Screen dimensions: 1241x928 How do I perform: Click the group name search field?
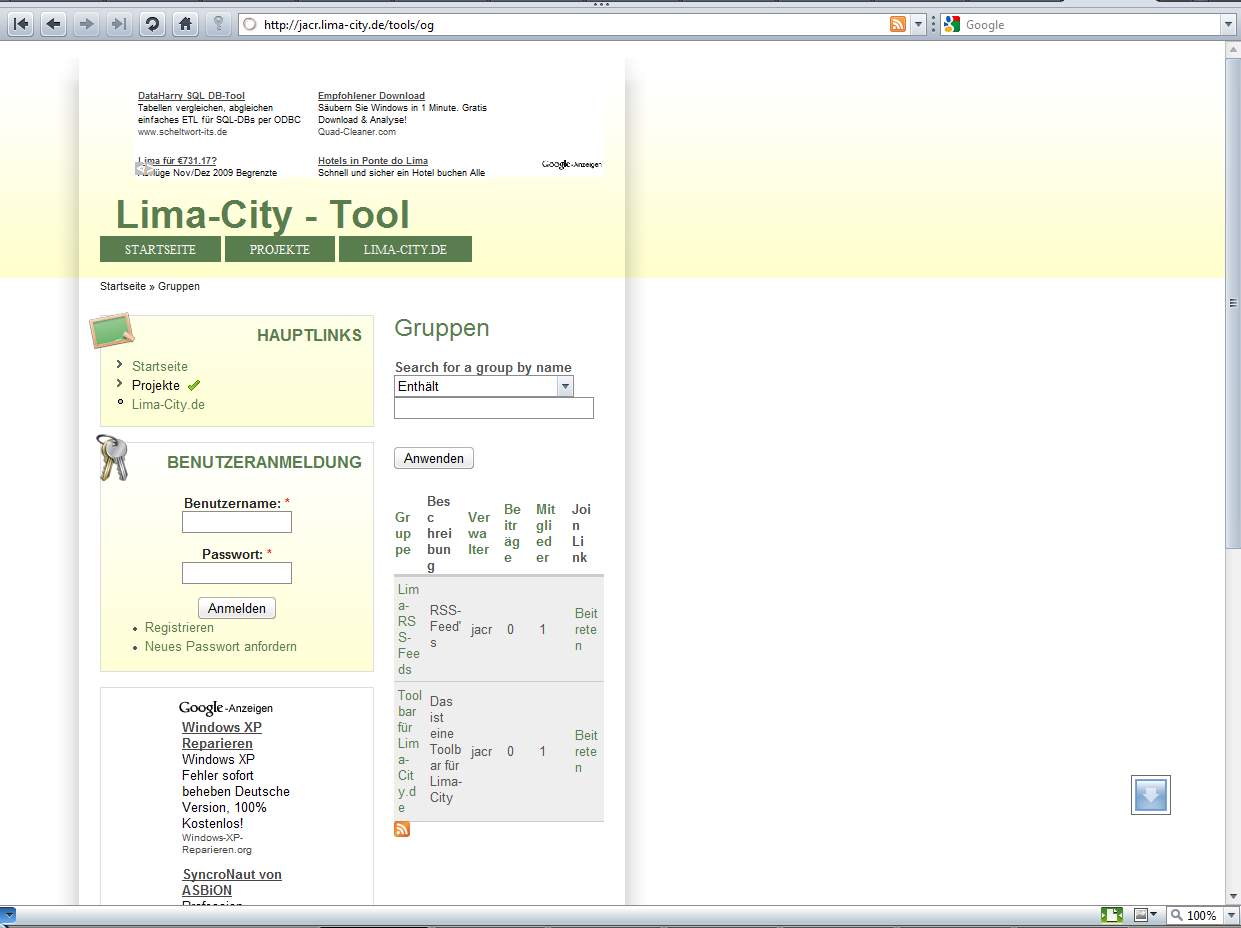[x=494, y=408]
